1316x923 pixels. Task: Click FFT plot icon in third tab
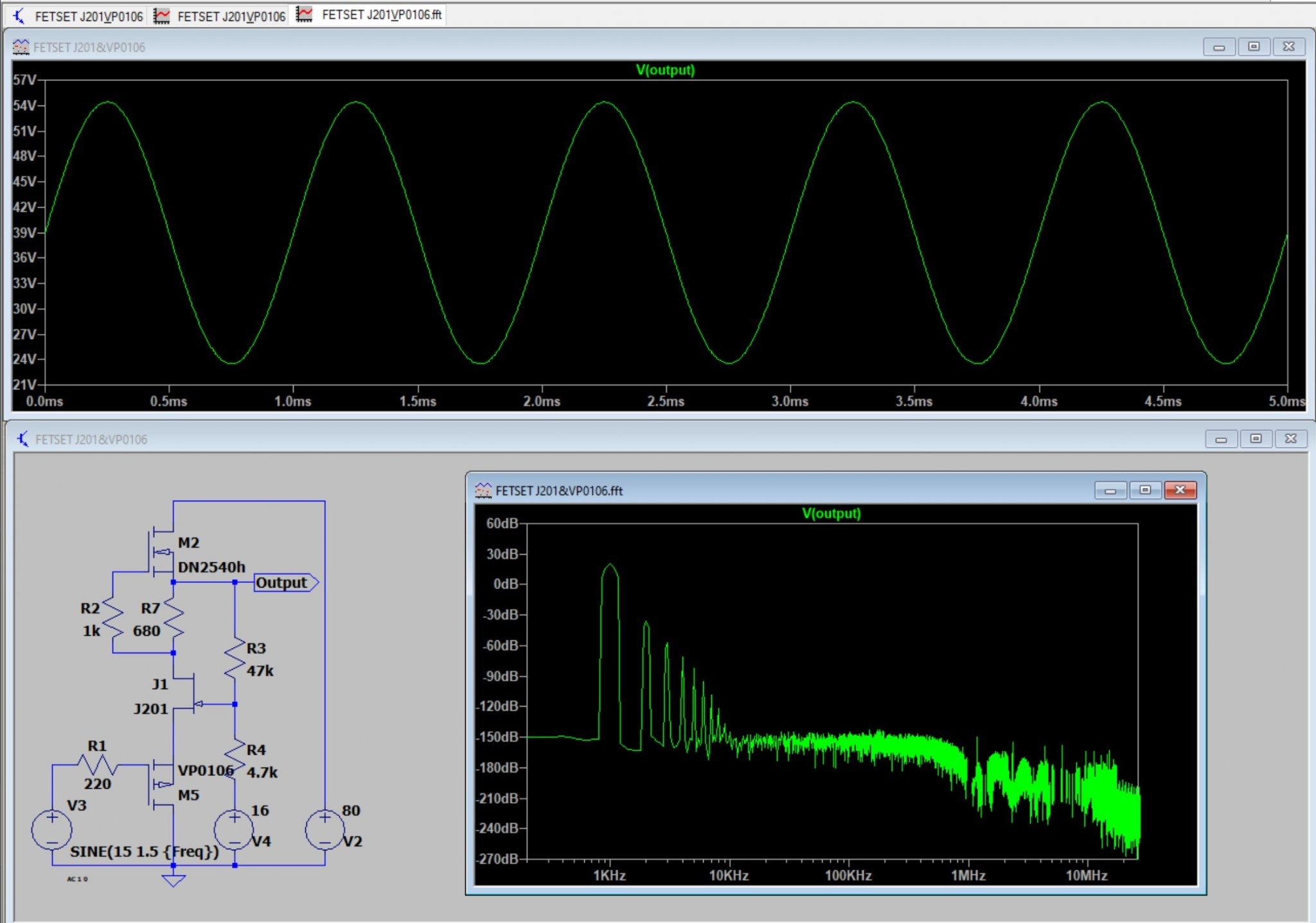(305, 14)
